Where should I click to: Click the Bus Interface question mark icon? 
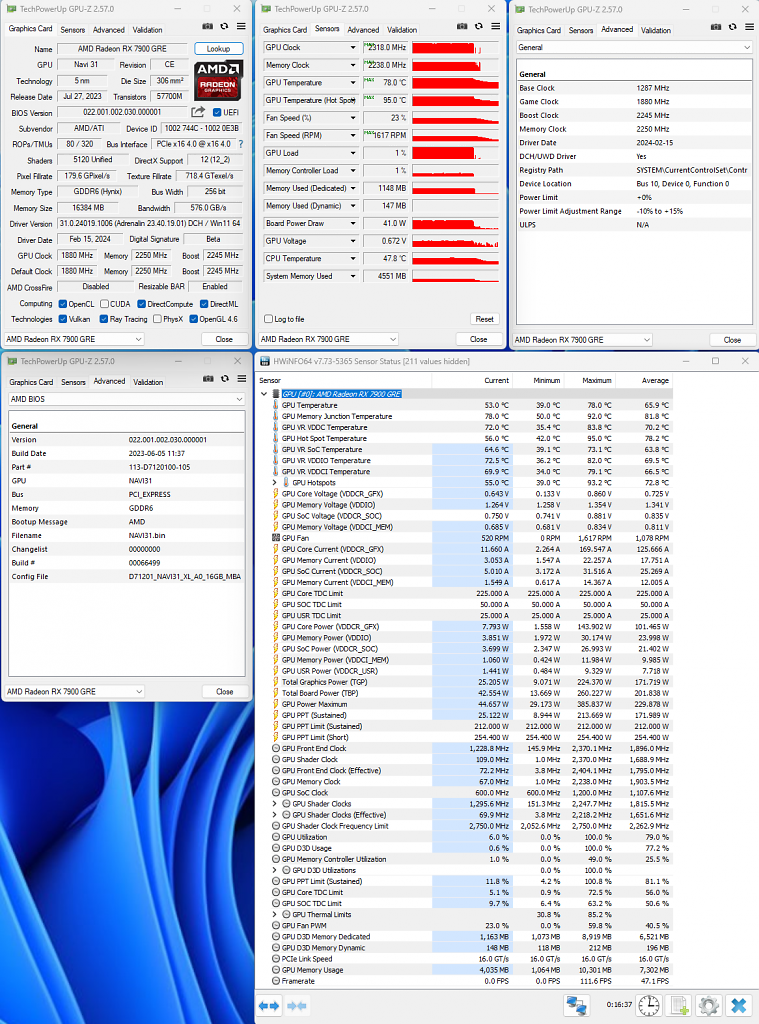tap(240, 144)
